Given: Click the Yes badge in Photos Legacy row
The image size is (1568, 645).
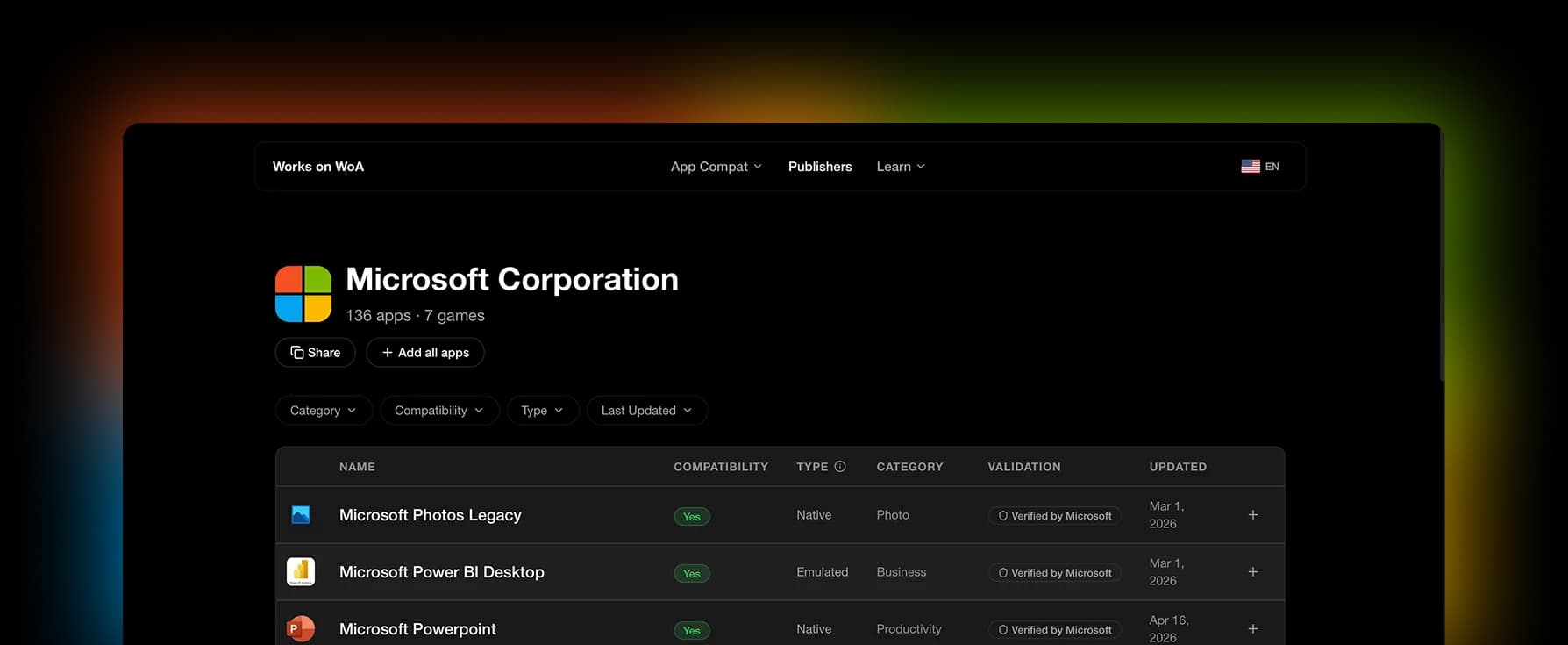Looking at the screenshot, I should click(692, 517).
